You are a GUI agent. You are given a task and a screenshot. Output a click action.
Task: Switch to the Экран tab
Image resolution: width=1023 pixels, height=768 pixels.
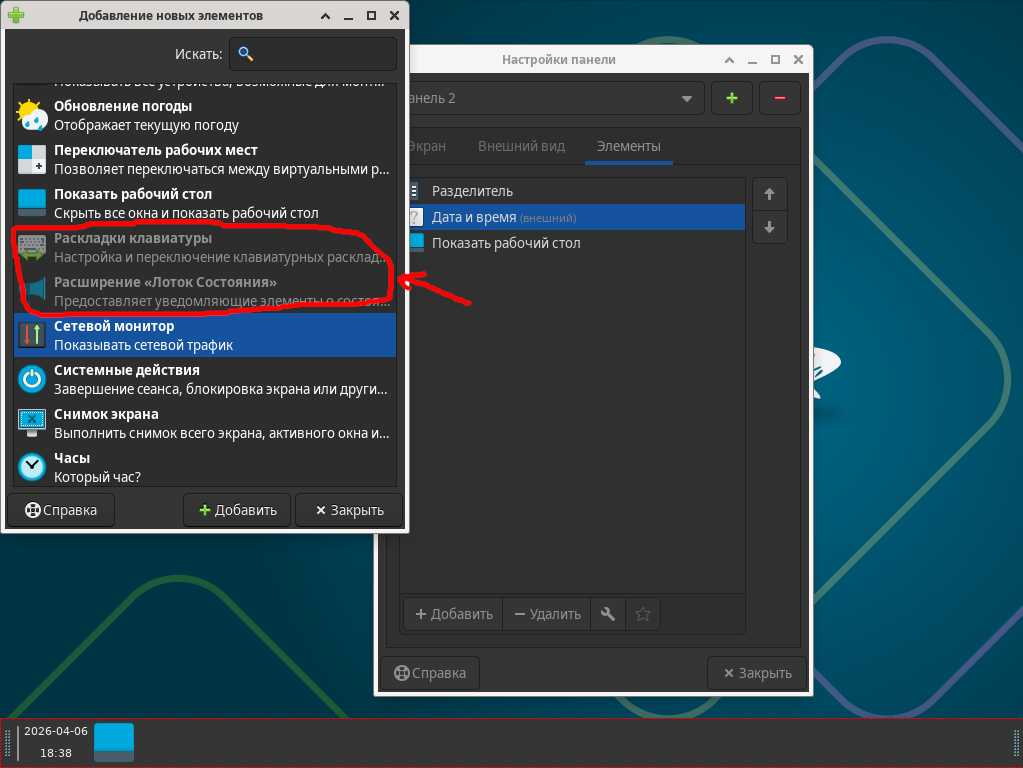pyautogui.click(x=427, y=146)
